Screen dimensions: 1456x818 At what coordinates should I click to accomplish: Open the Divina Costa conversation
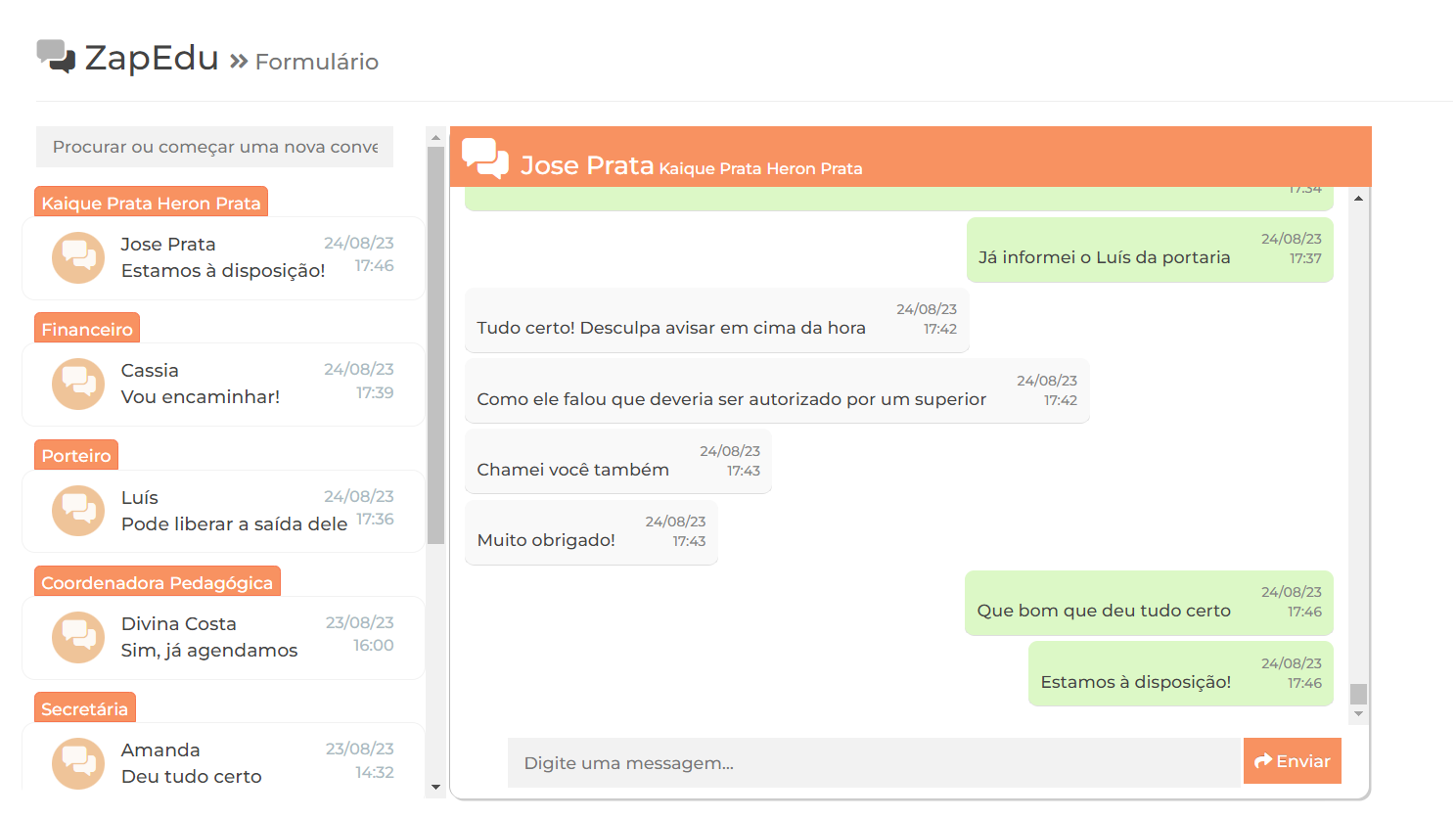[x=223, y=637]
